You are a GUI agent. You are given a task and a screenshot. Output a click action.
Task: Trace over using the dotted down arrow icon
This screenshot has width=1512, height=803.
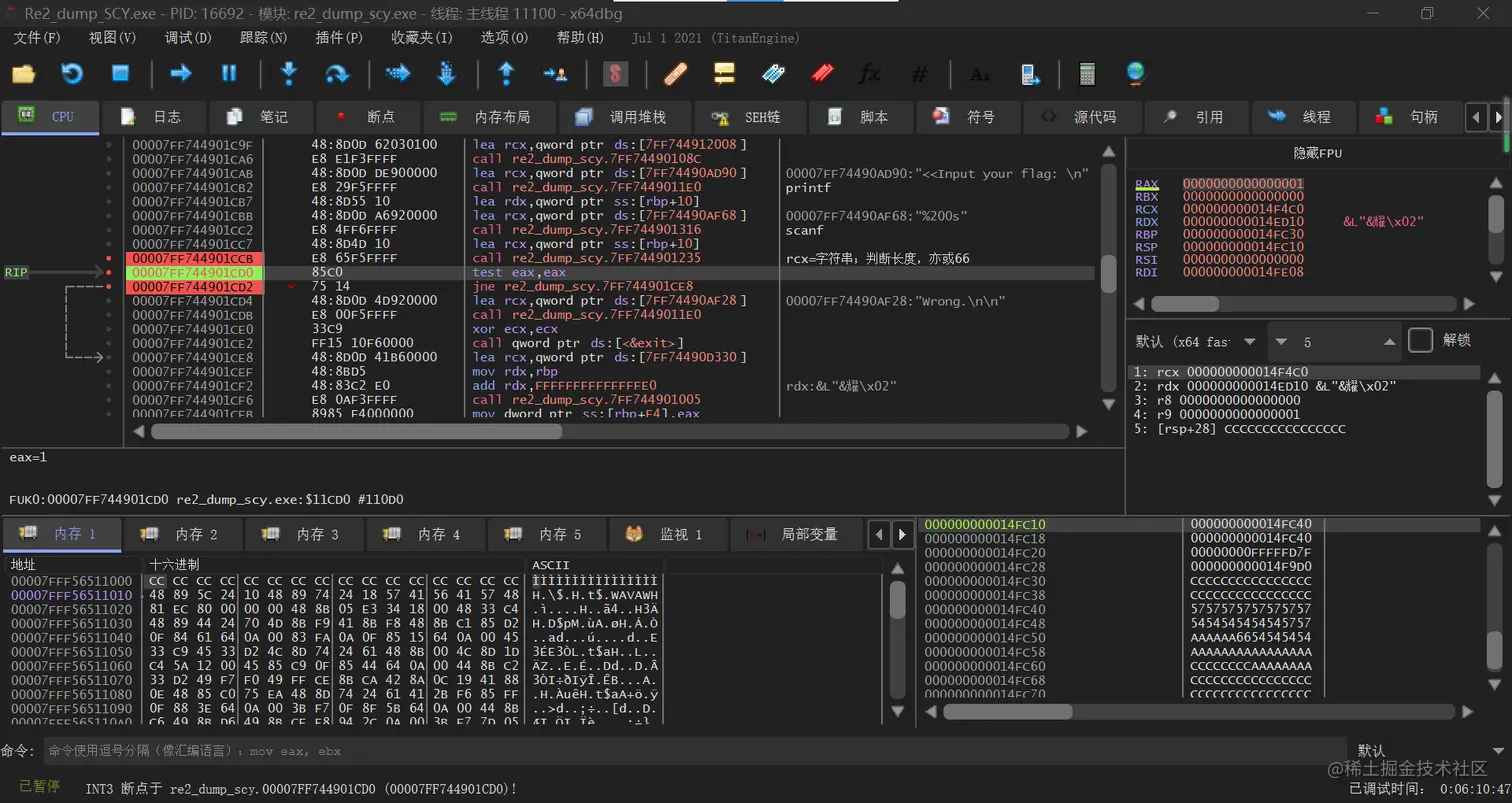447,74
